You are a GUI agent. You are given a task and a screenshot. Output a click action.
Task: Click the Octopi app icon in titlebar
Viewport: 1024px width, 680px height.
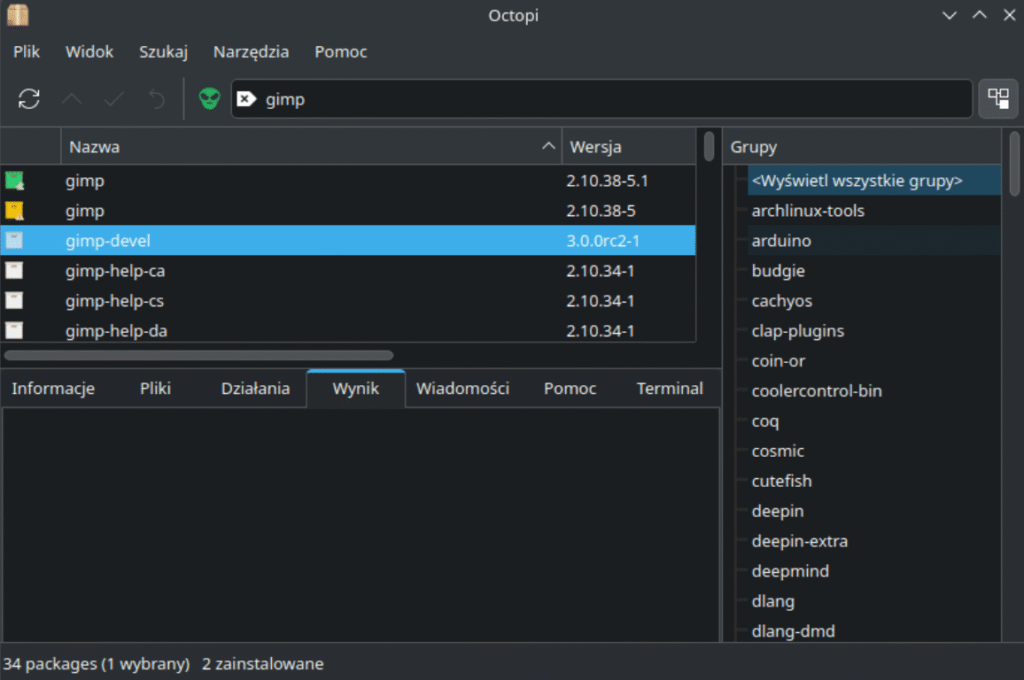pos(17,15)
